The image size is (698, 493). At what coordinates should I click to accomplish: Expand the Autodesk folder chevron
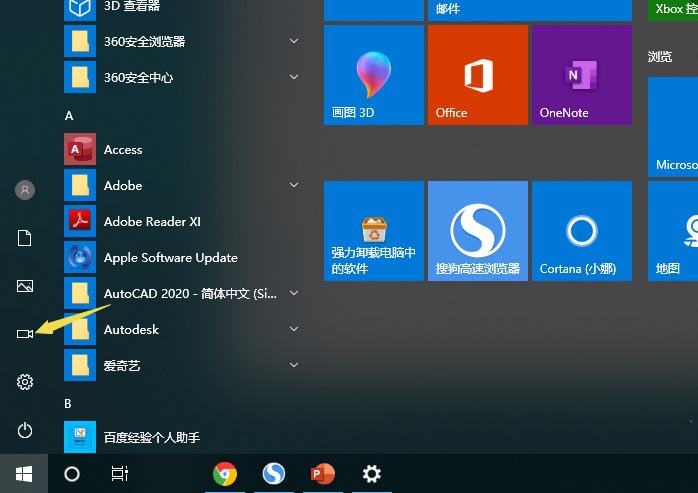294,329
